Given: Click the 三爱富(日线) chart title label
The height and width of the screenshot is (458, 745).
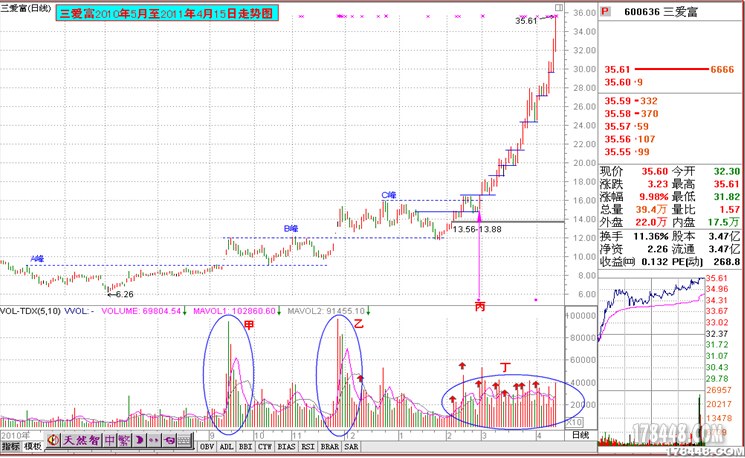Looking at the screenshot, I should 28,8.
